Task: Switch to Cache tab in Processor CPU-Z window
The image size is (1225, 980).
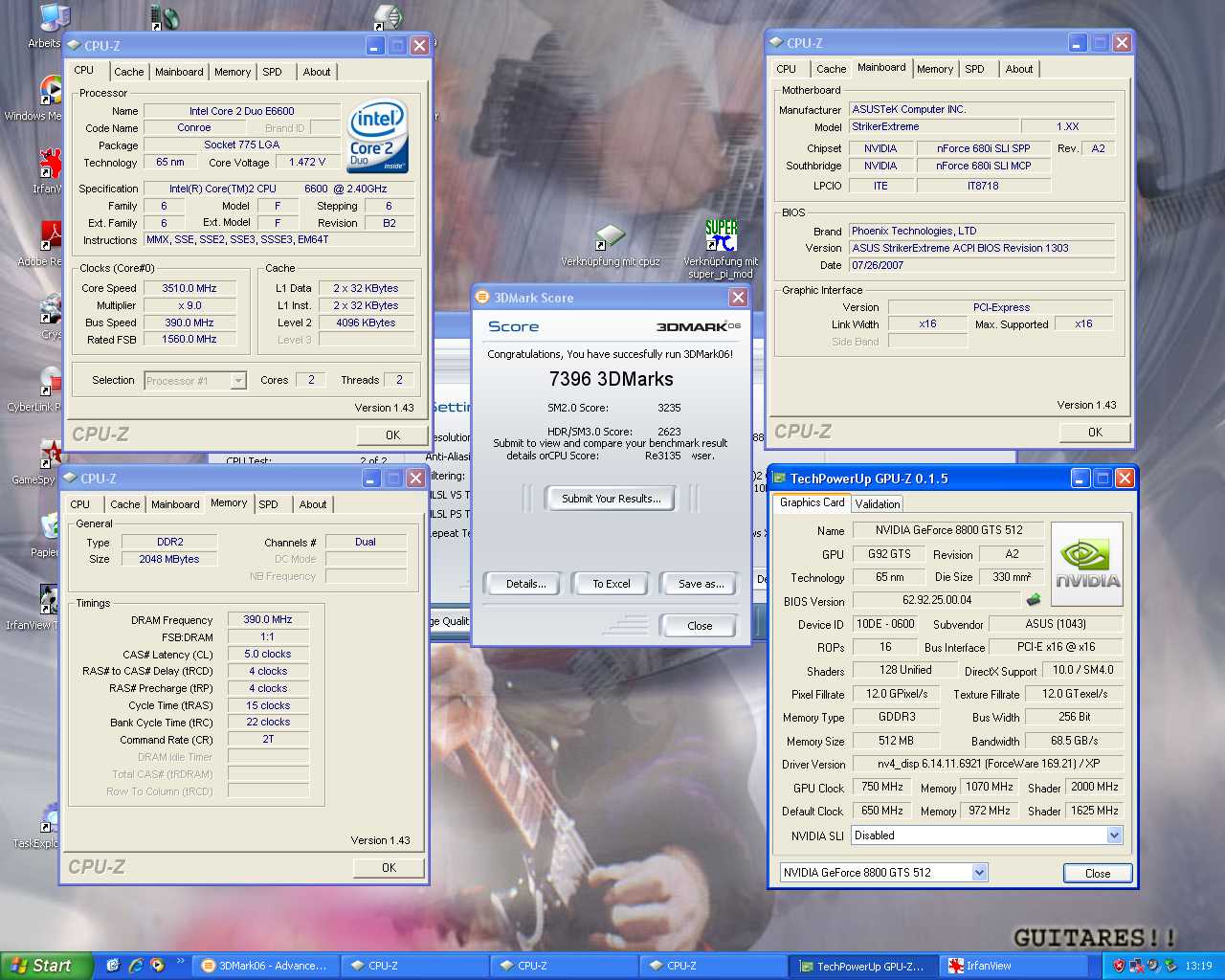Action: (x=129, y=72)
